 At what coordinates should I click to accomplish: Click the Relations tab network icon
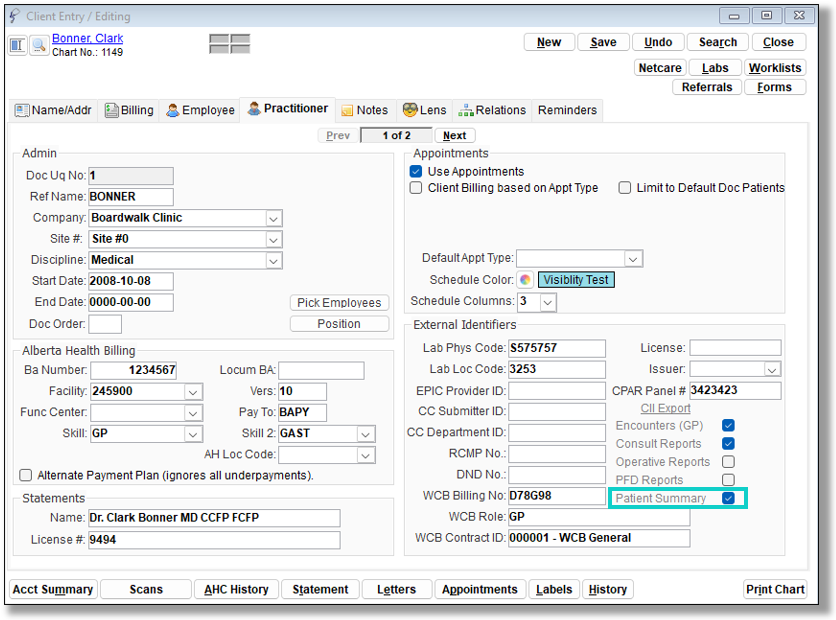click(466, 110)
